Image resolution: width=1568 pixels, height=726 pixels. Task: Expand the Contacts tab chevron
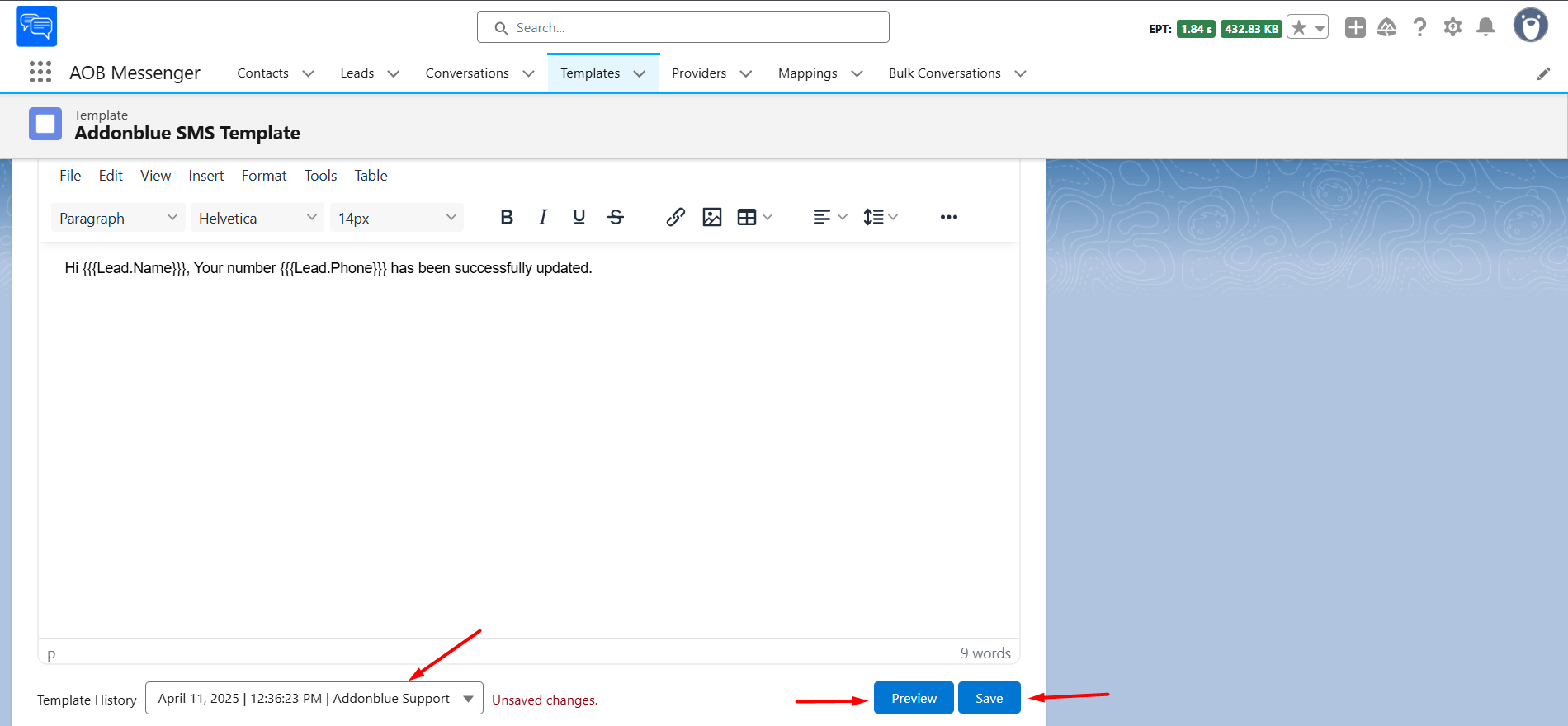(x=309, y=73)
